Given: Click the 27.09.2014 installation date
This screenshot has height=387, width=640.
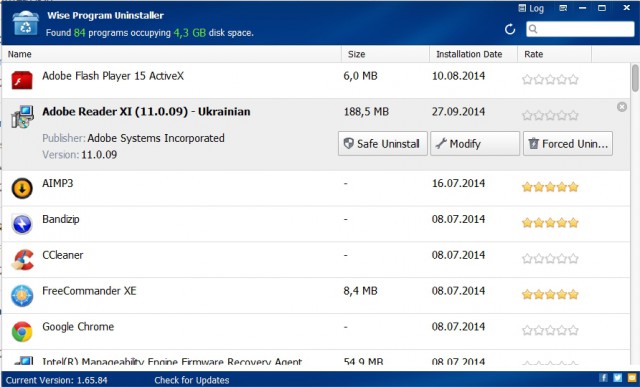Looking at the screenshot, I should coord(458,112).
